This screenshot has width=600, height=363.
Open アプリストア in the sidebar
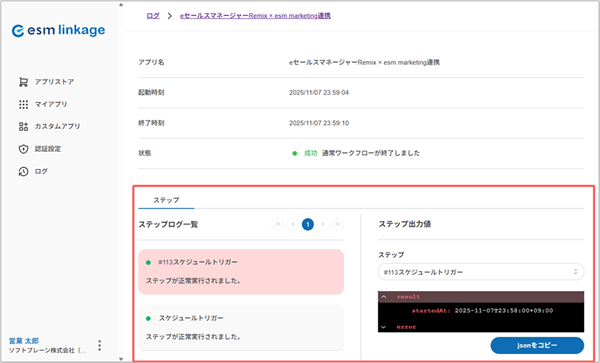point(54,82)
